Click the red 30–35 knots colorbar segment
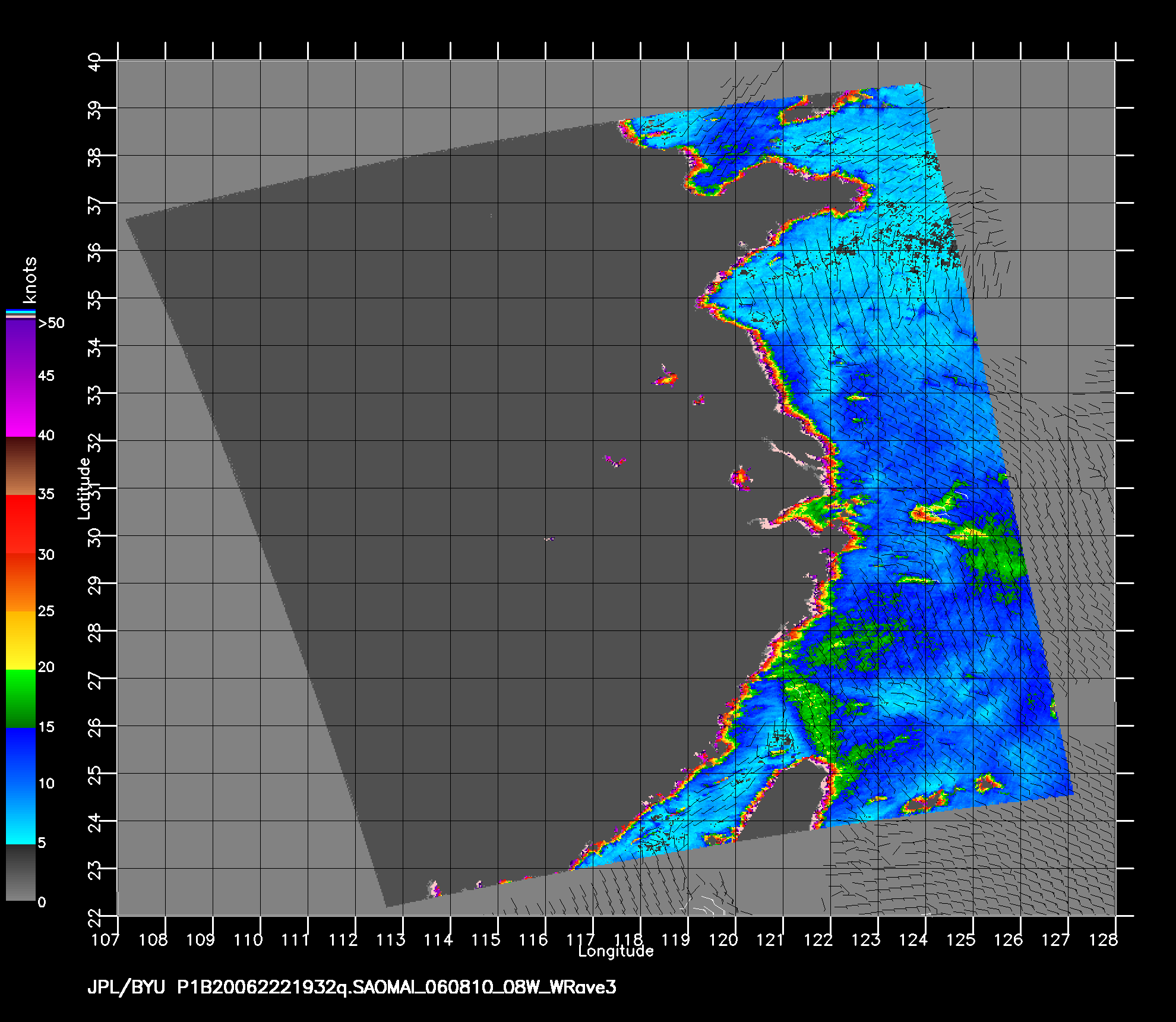This screenshot has width=1176, height=1022. pos(21,524)
